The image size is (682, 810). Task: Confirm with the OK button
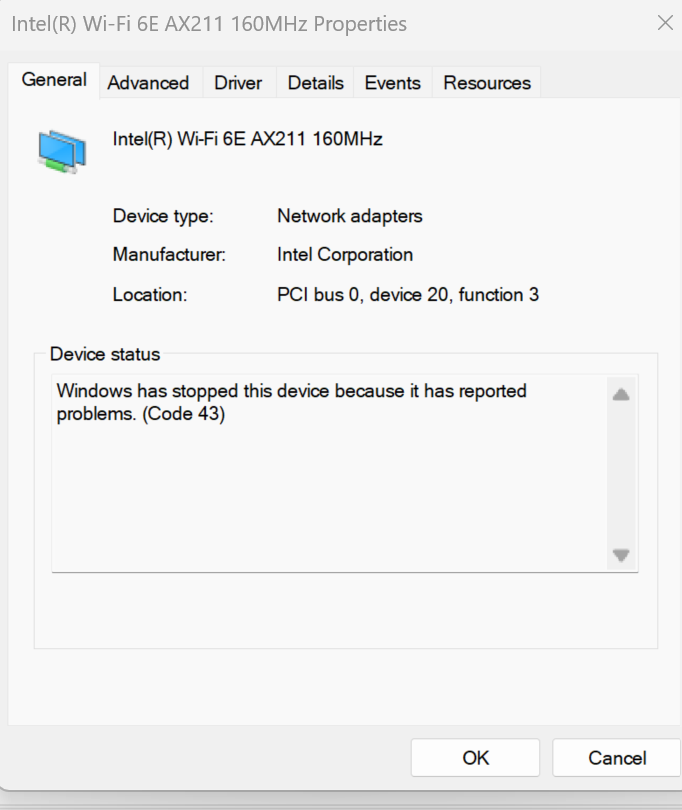pyautogui.click(x=475, y=758)
